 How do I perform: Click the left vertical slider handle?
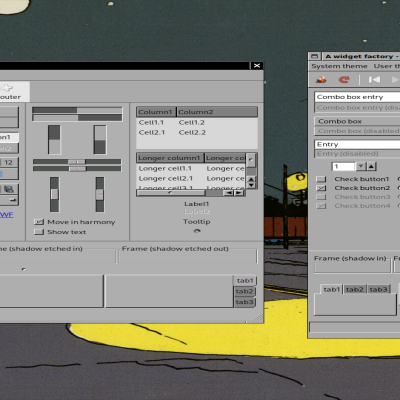coord(54,194)
